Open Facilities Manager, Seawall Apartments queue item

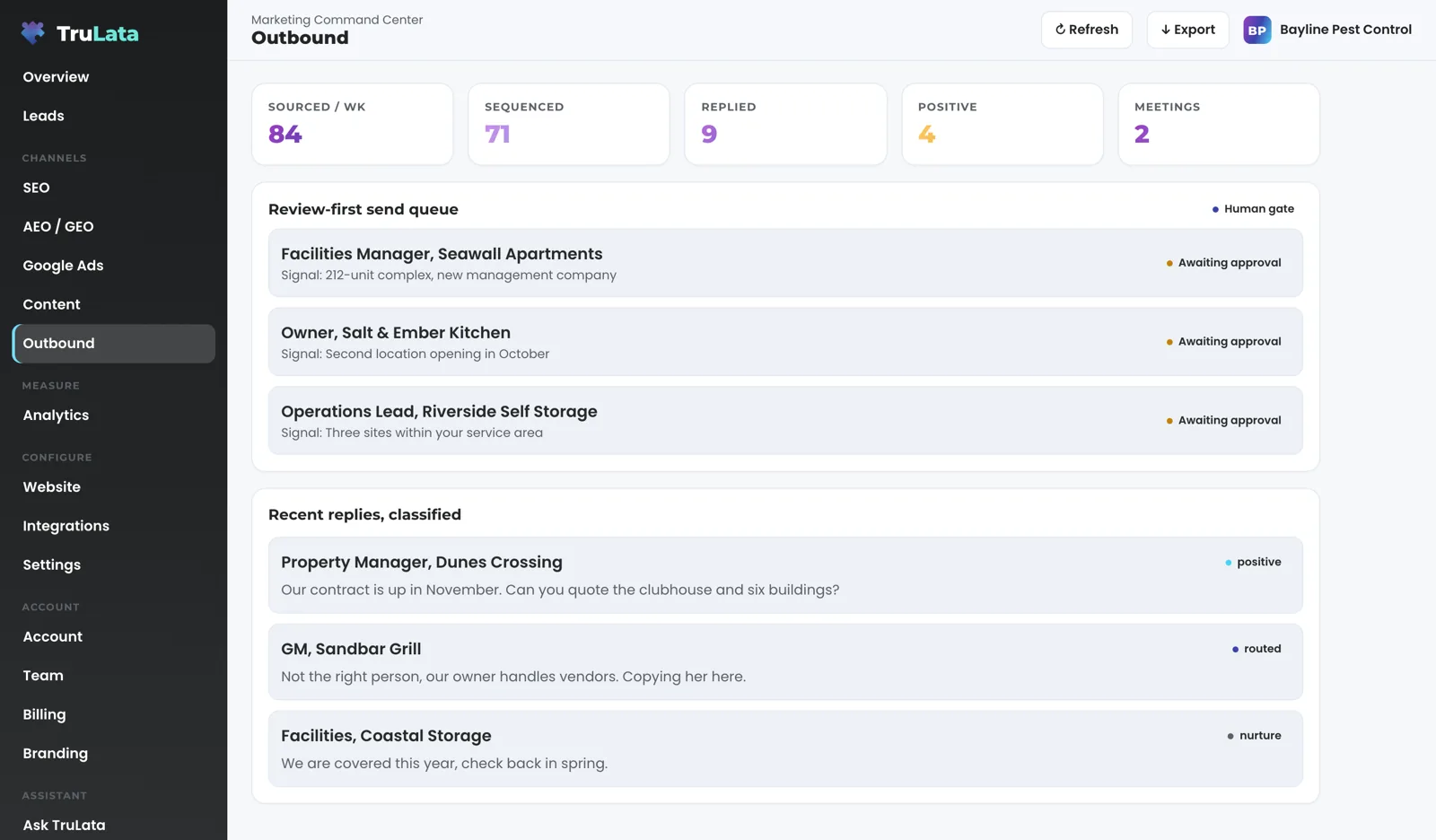pos(785,263)
